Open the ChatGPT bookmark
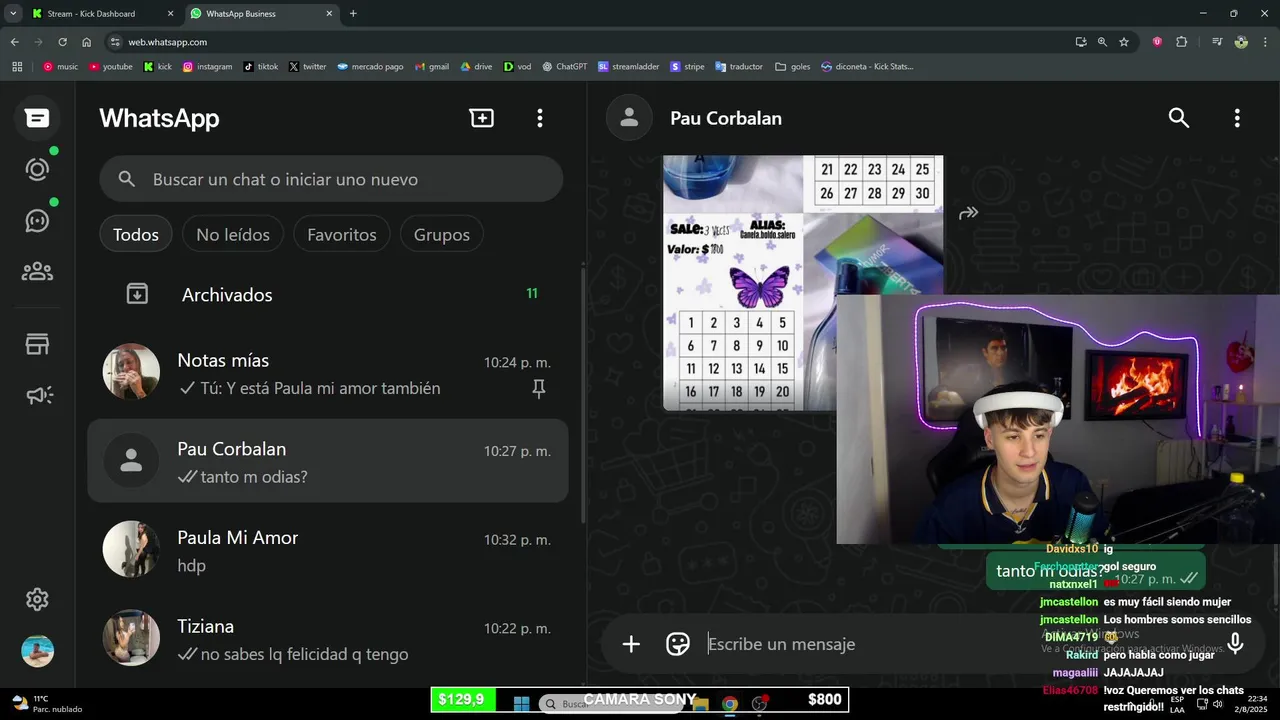 pos(565,67)
